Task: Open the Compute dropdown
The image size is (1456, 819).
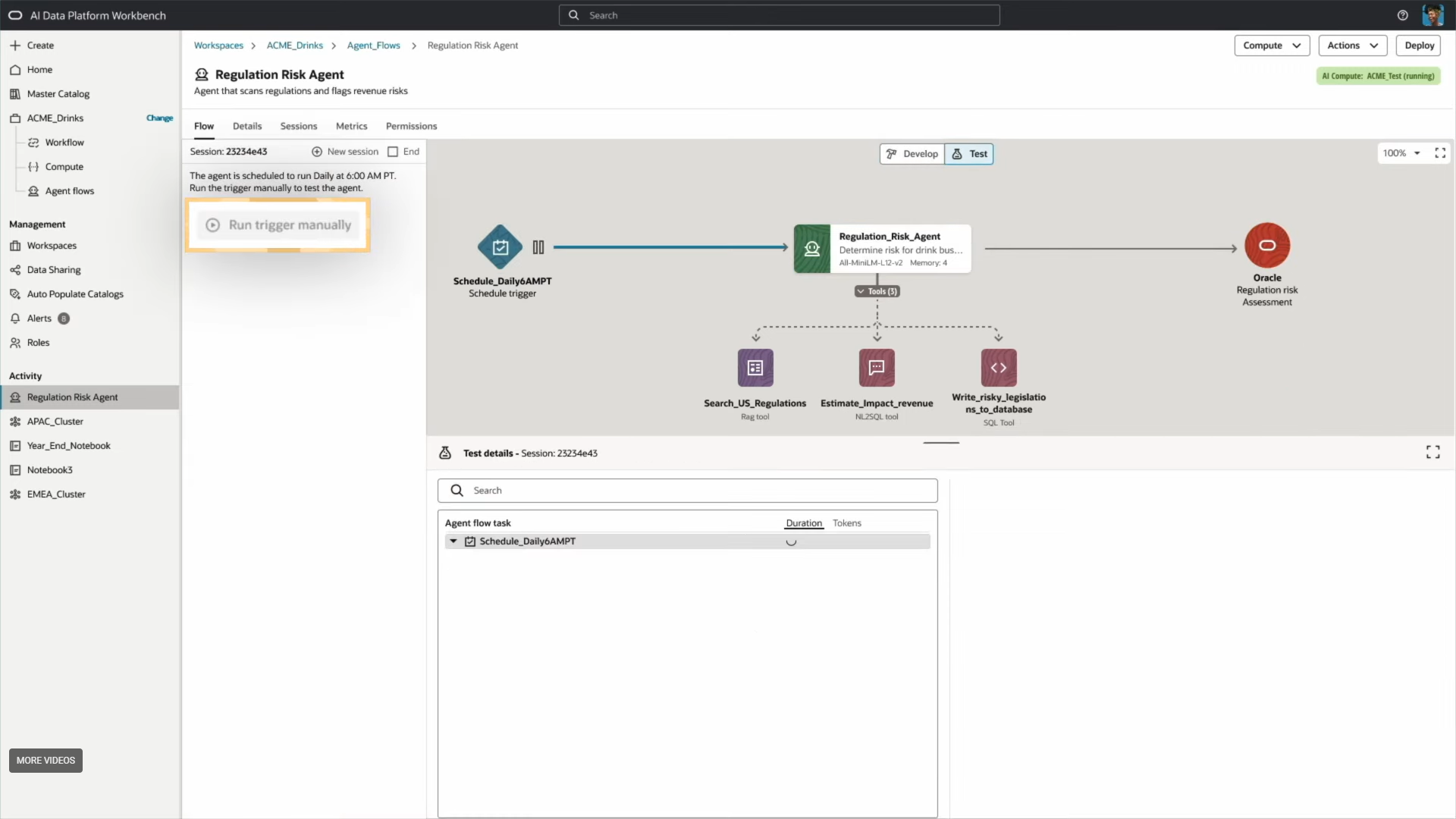Action: pyautogui.click(x=1272, y=45)
